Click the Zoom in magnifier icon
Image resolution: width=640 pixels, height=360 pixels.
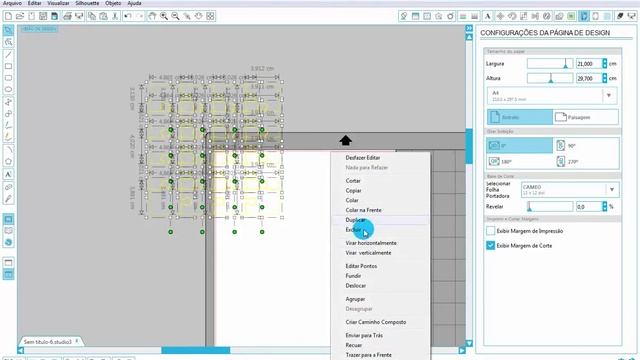[x=164, y=16]
